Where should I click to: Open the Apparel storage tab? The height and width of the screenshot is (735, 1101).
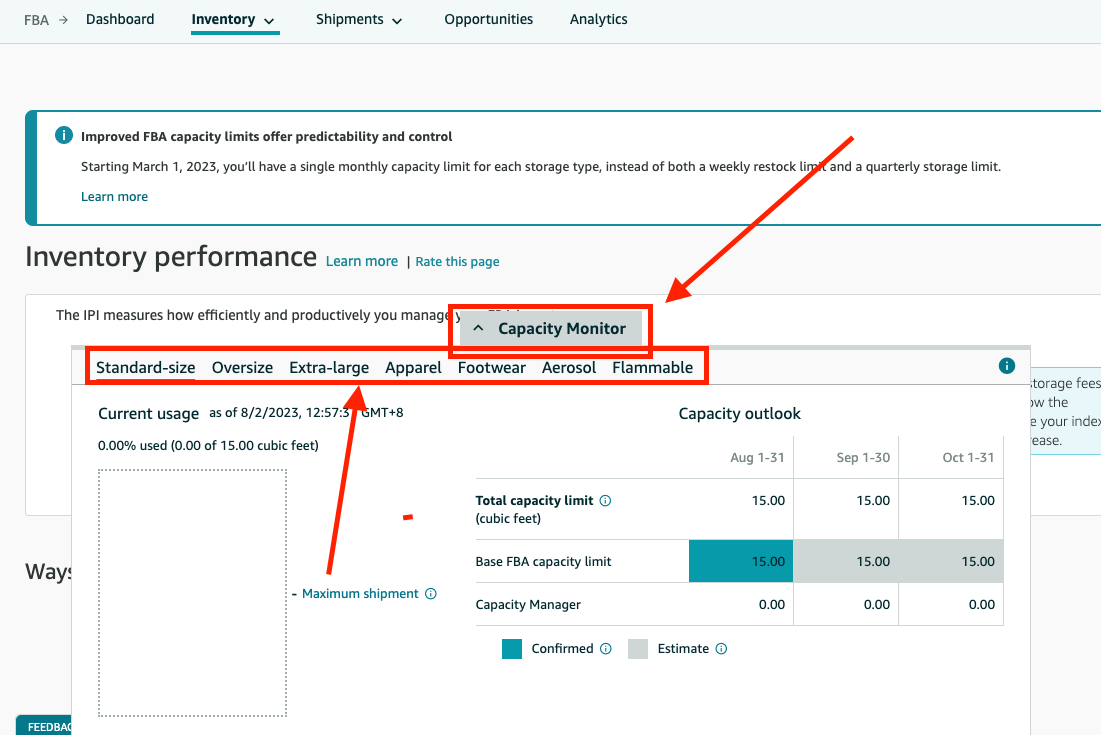coord(413,368)
